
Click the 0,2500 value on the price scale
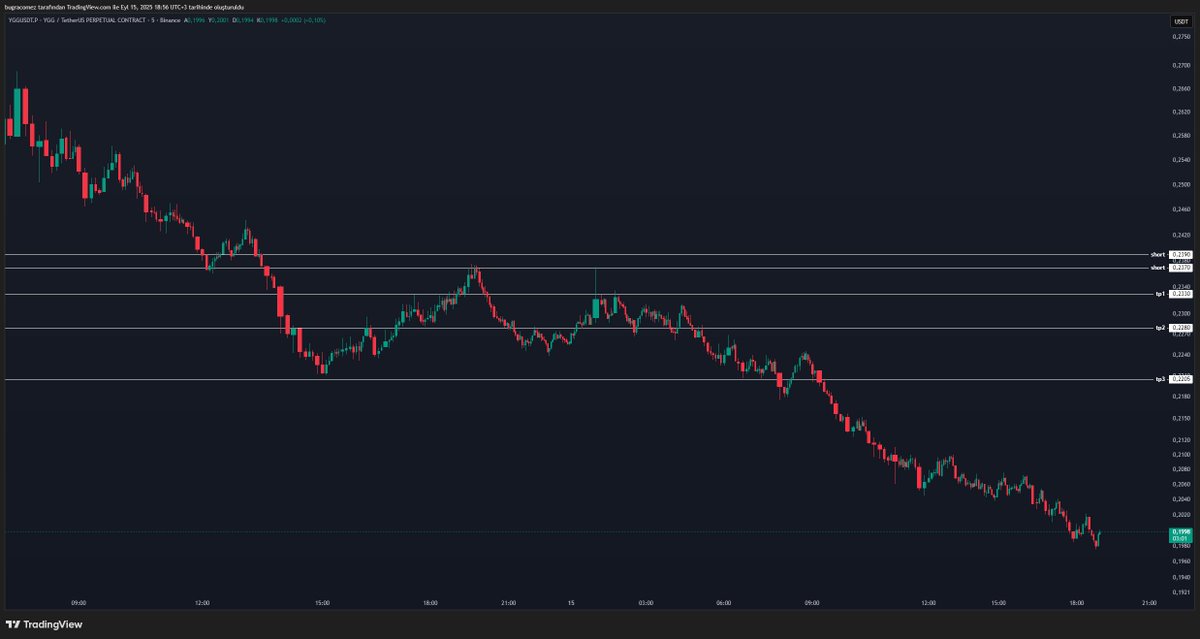click(1181, 185)
